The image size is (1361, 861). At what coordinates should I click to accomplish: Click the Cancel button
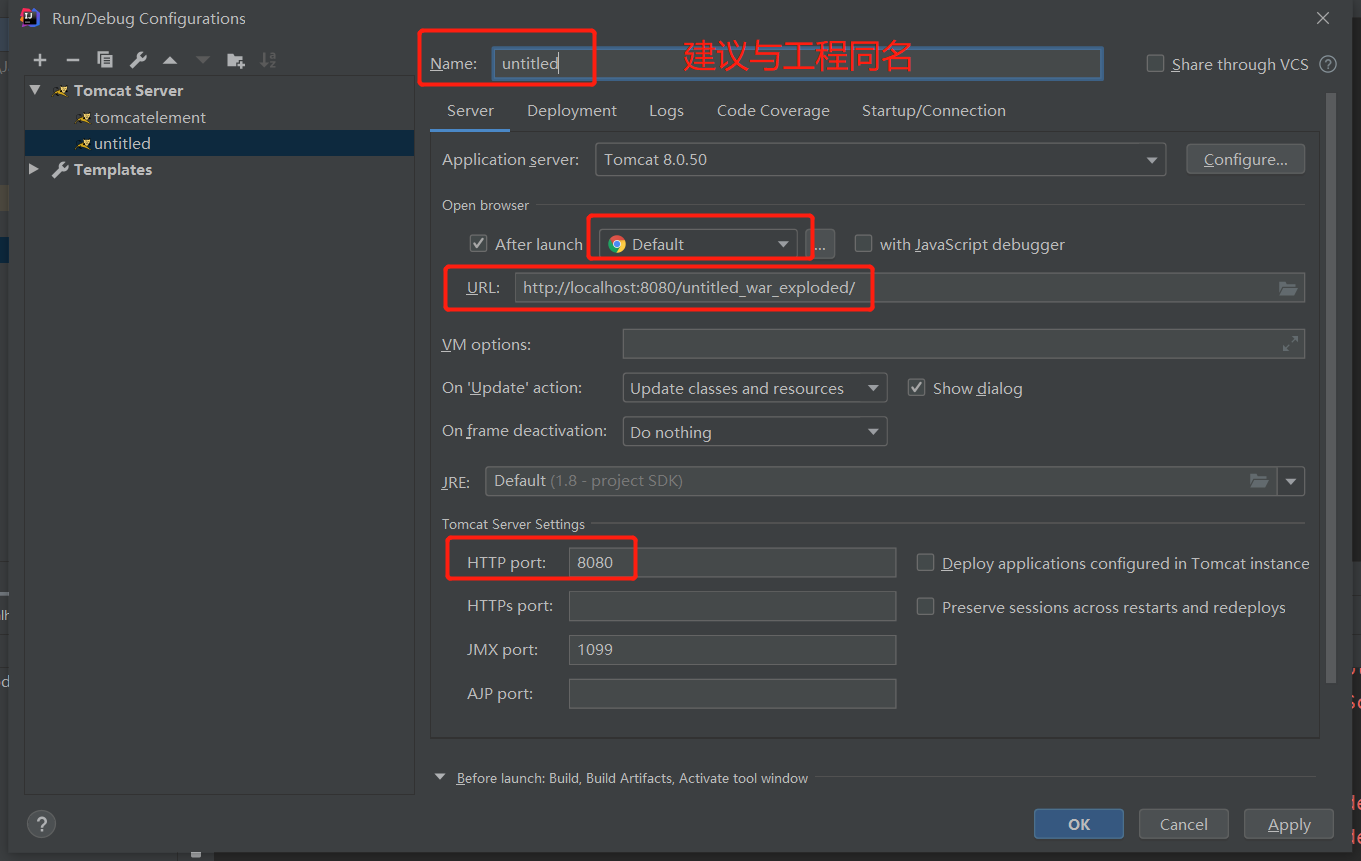coord(1184,825)
